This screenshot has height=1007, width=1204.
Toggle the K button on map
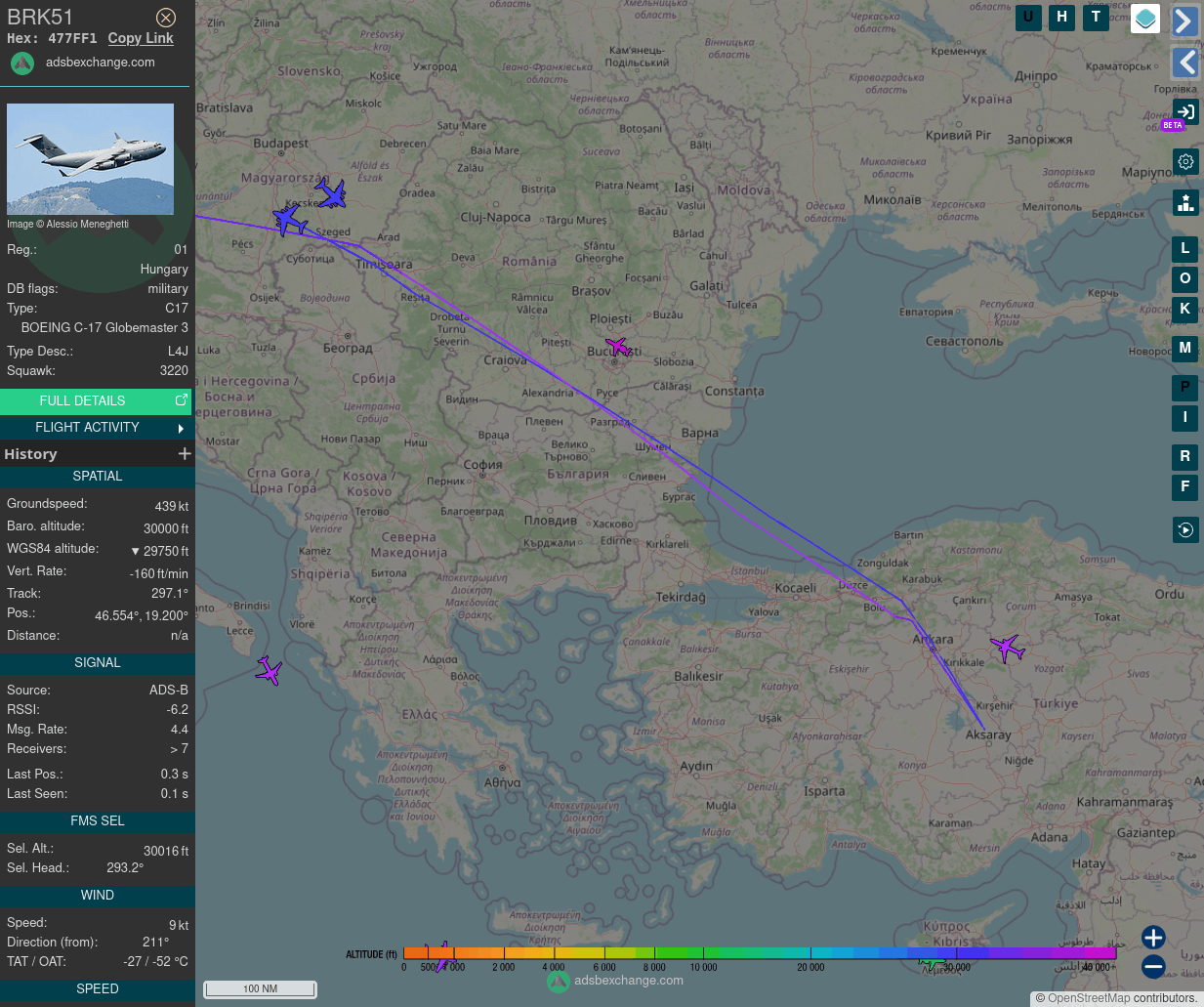1184,310
